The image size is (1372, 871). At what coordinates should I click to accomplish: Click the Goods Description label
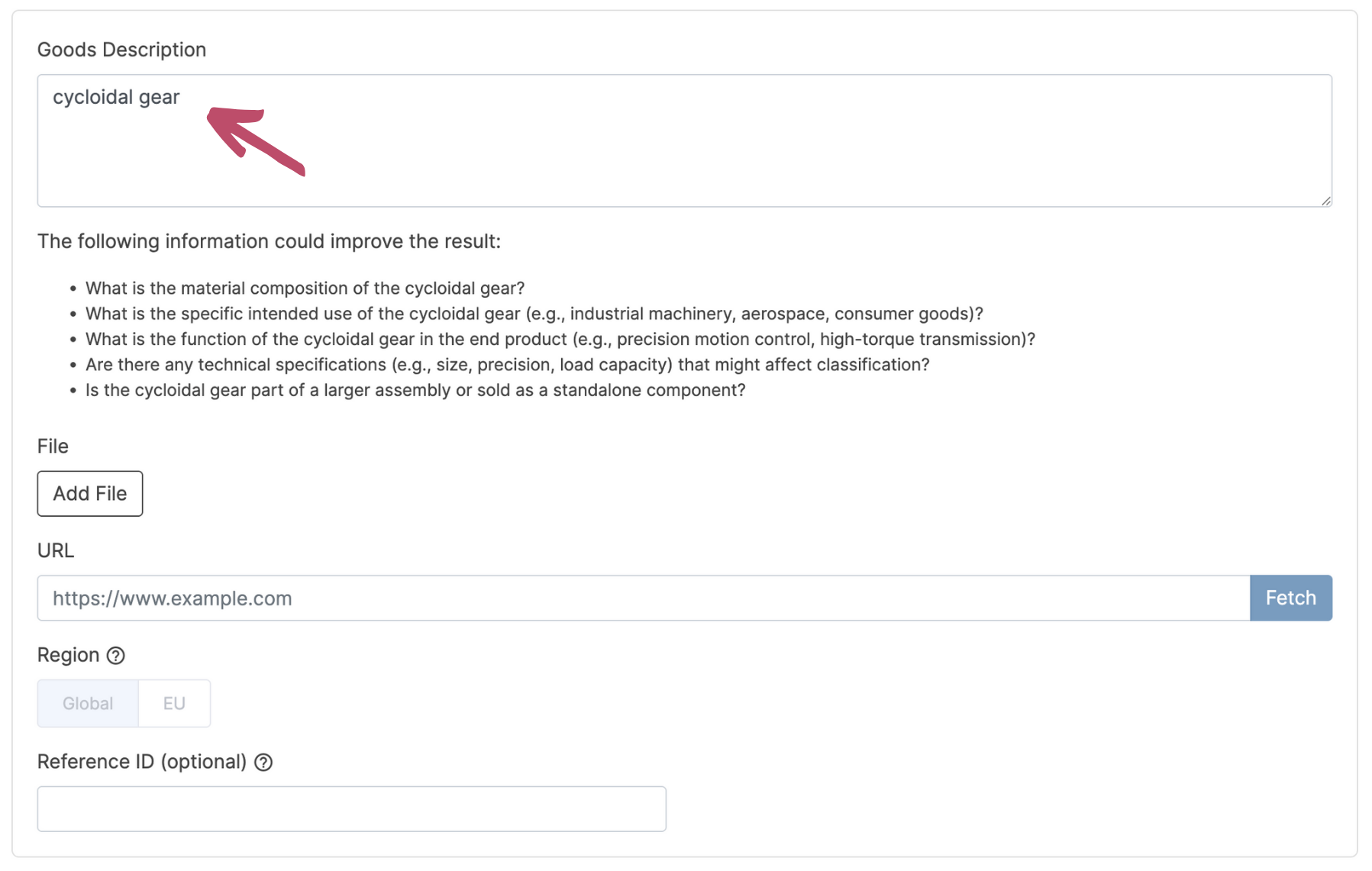(x=121, y=50)
